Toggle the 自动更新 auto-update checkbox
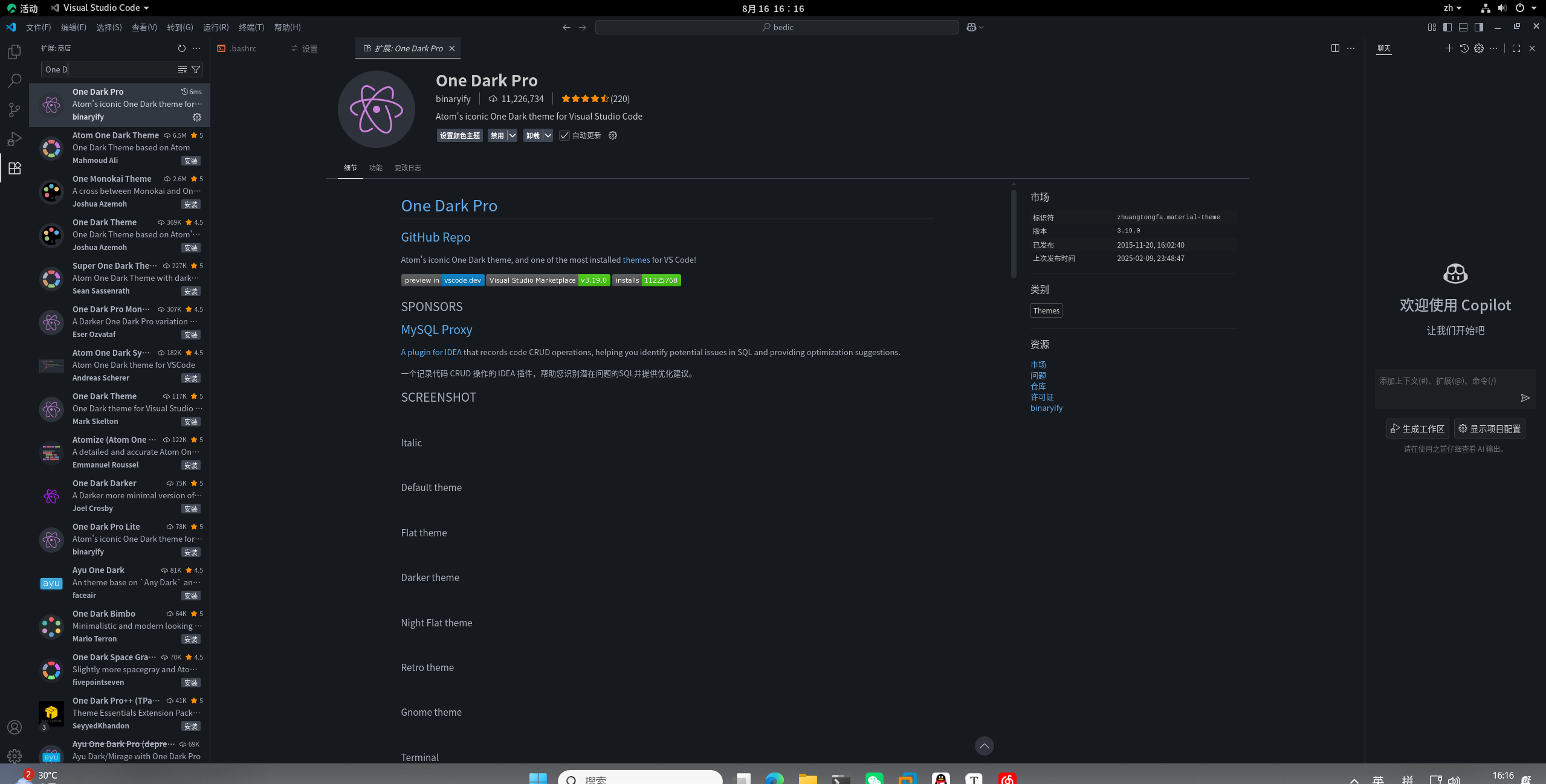The width and height of the screenshot is (1546, 784). pyautogui.click(x=564, y=135)
